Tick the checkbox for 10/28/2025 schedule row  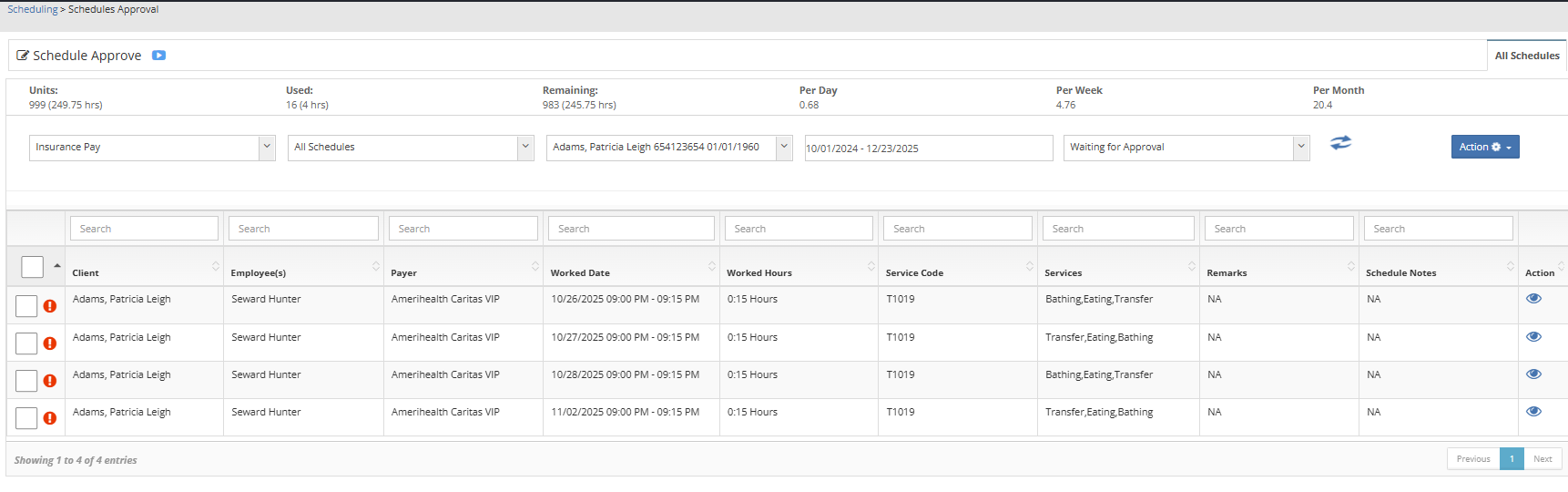click(26, 381)
